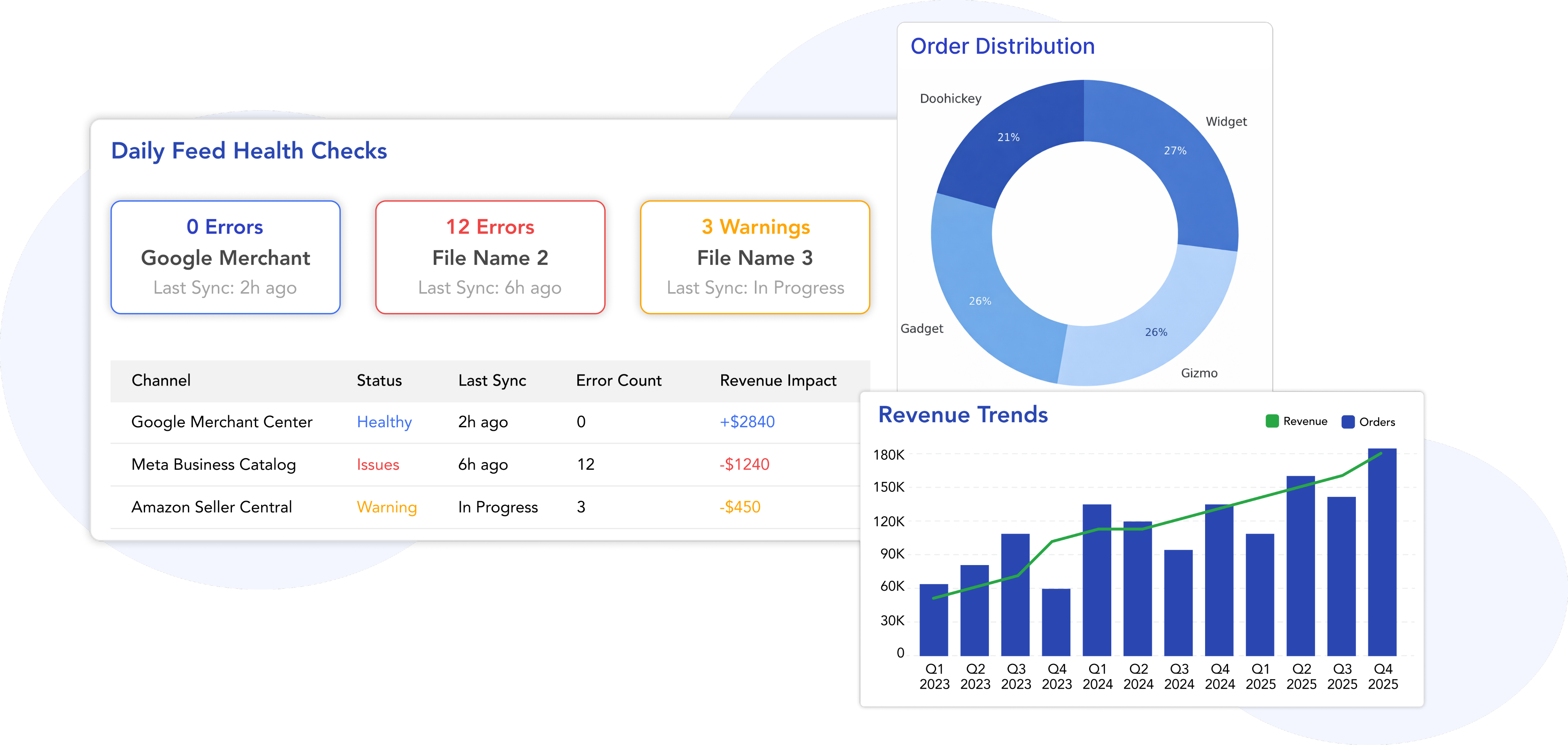The image size is (1568, 745).
Task: Sort by Channel column header
Action: [x=161, y=381]
